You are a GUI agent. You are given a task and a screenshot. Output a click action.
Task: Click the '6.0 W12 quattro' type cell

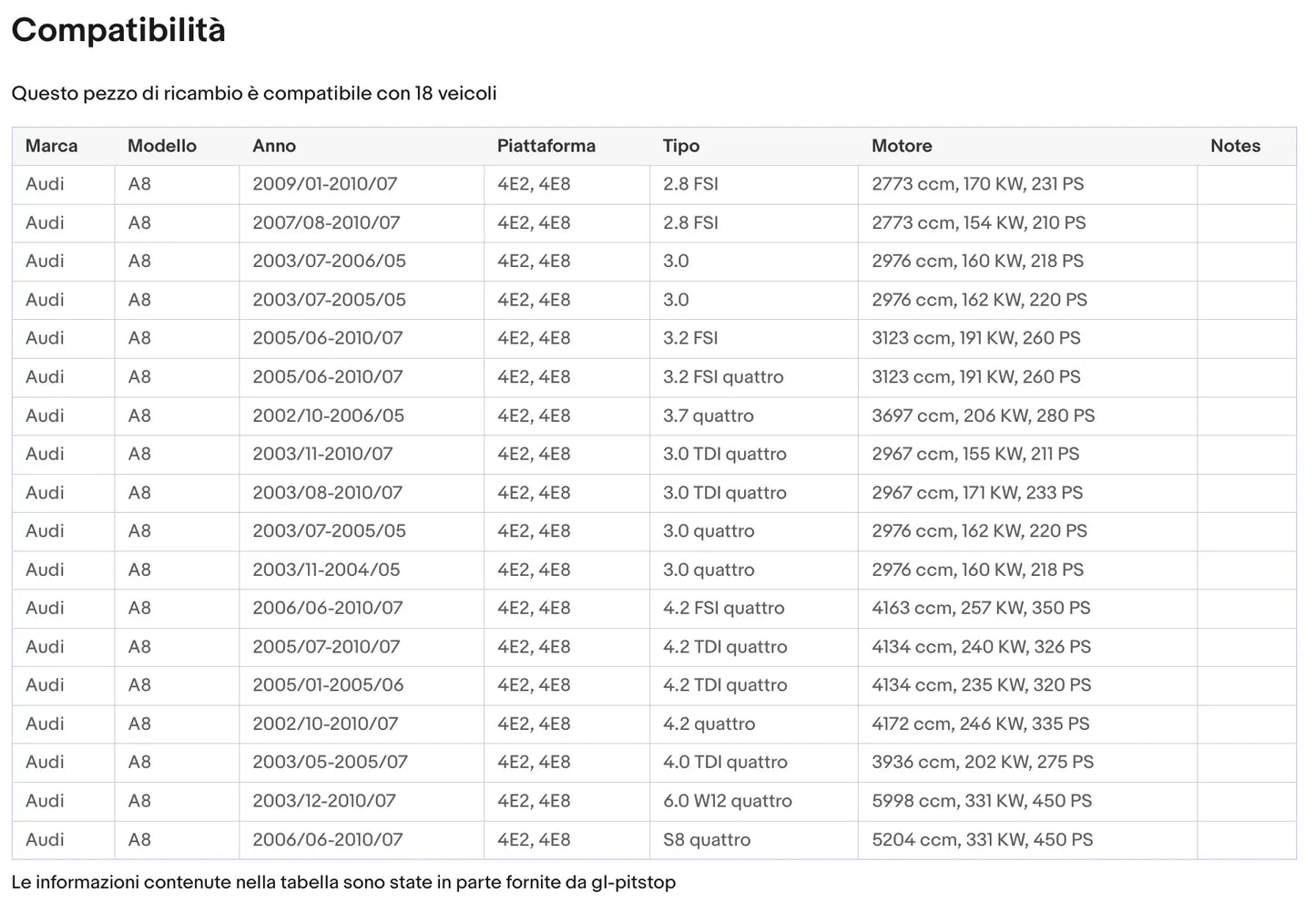[x=728, y=801]
